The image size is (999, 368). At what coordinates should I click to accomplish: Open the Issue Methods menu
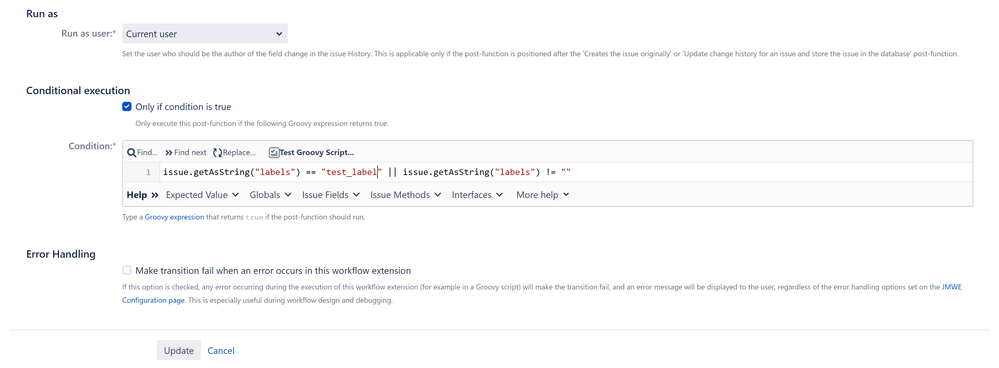[x=406, y=195]
